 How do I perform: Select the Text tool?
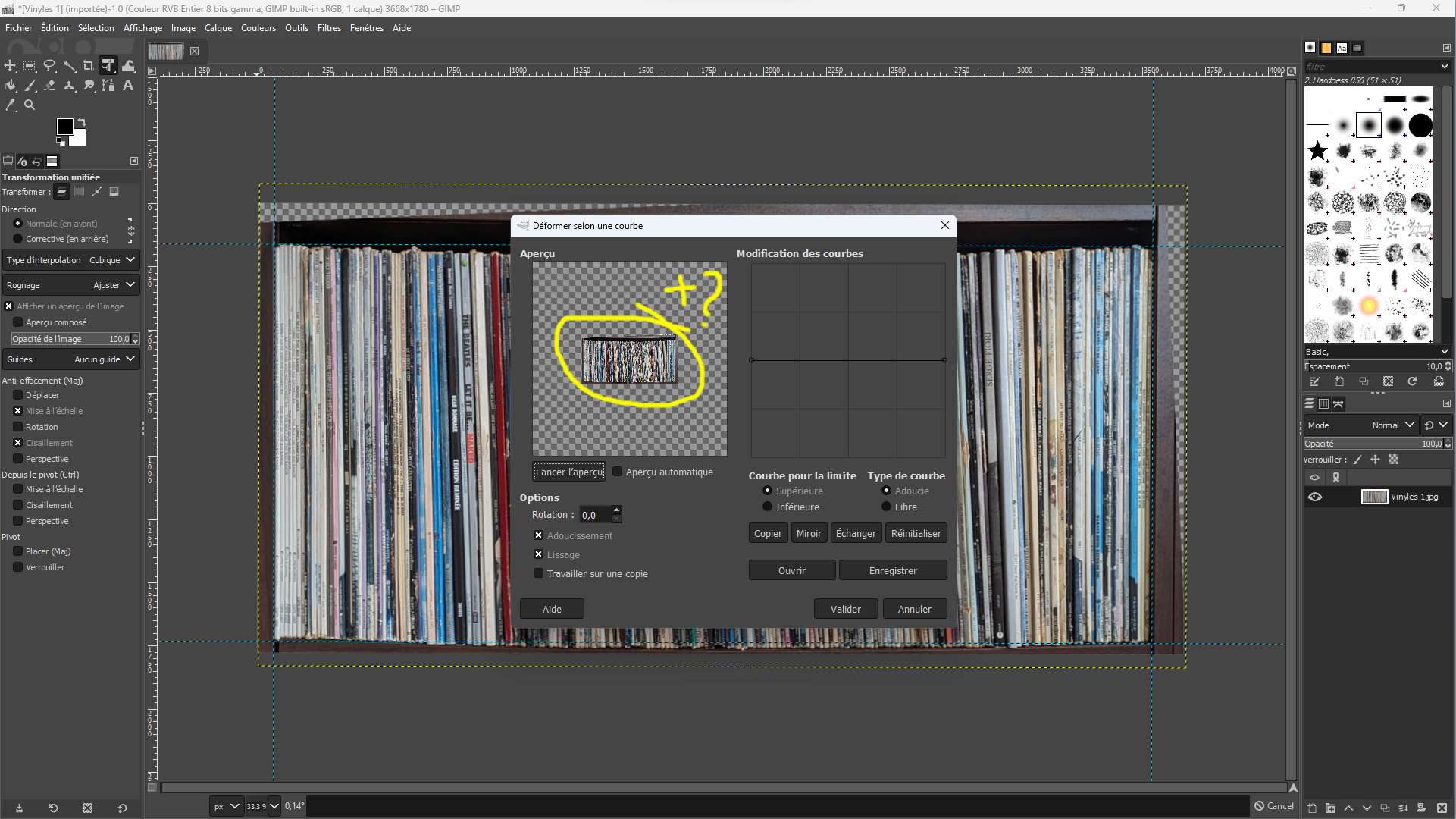click(x=128, y=86)
